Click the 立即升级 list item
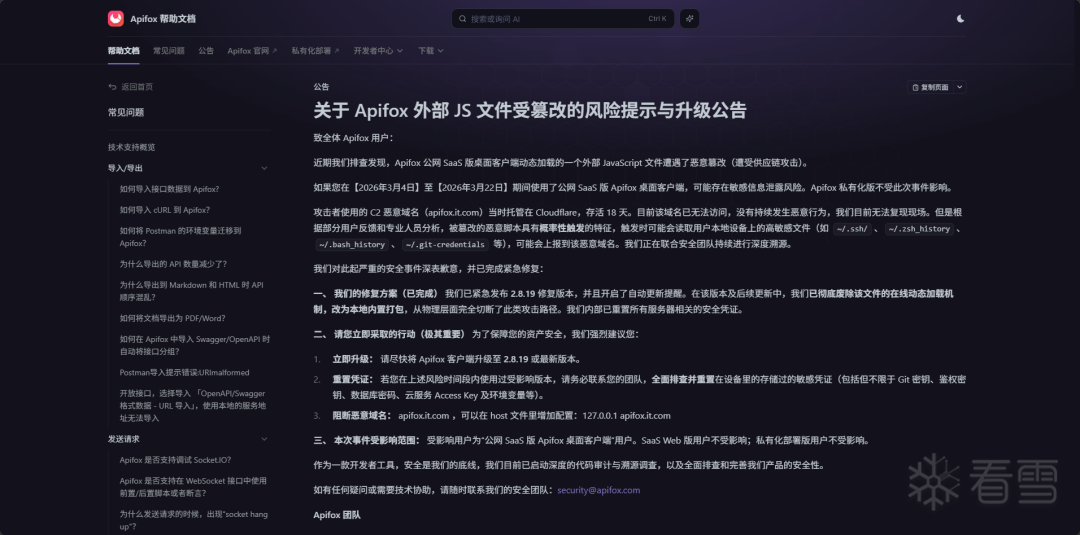Screen dimensions: 1080x535 (457, 359)
